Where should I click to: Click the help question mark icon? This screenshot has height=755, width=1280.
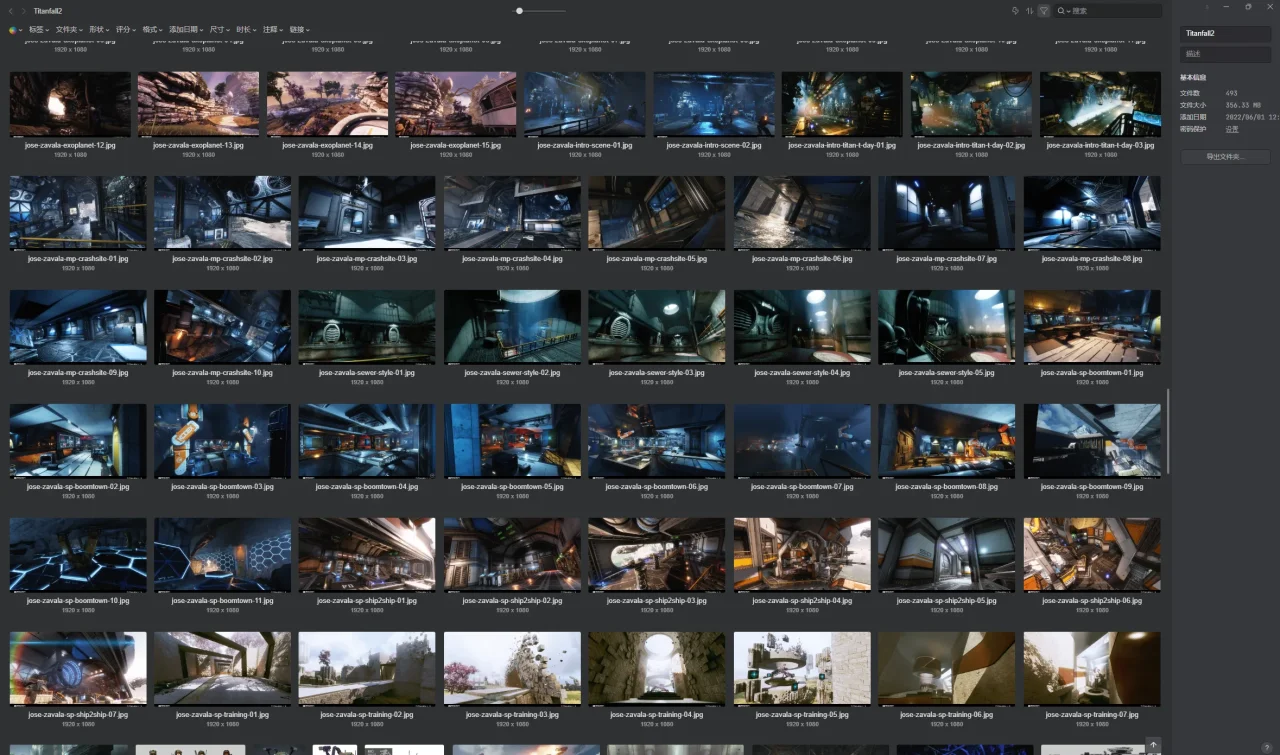tap(1266, 747)
